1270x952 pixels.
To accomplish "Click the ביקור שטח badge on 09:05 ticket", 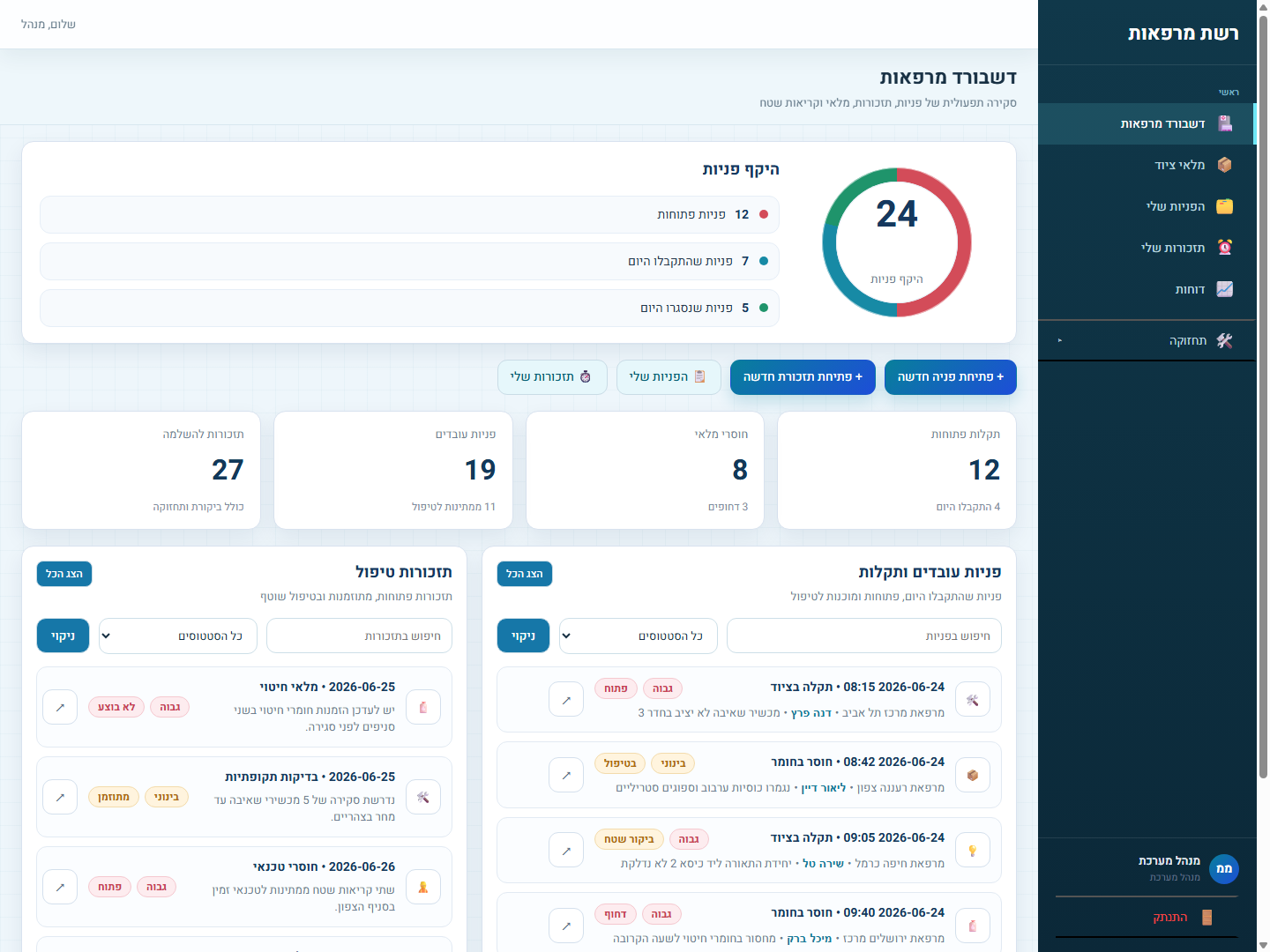I will pos(629,839).
